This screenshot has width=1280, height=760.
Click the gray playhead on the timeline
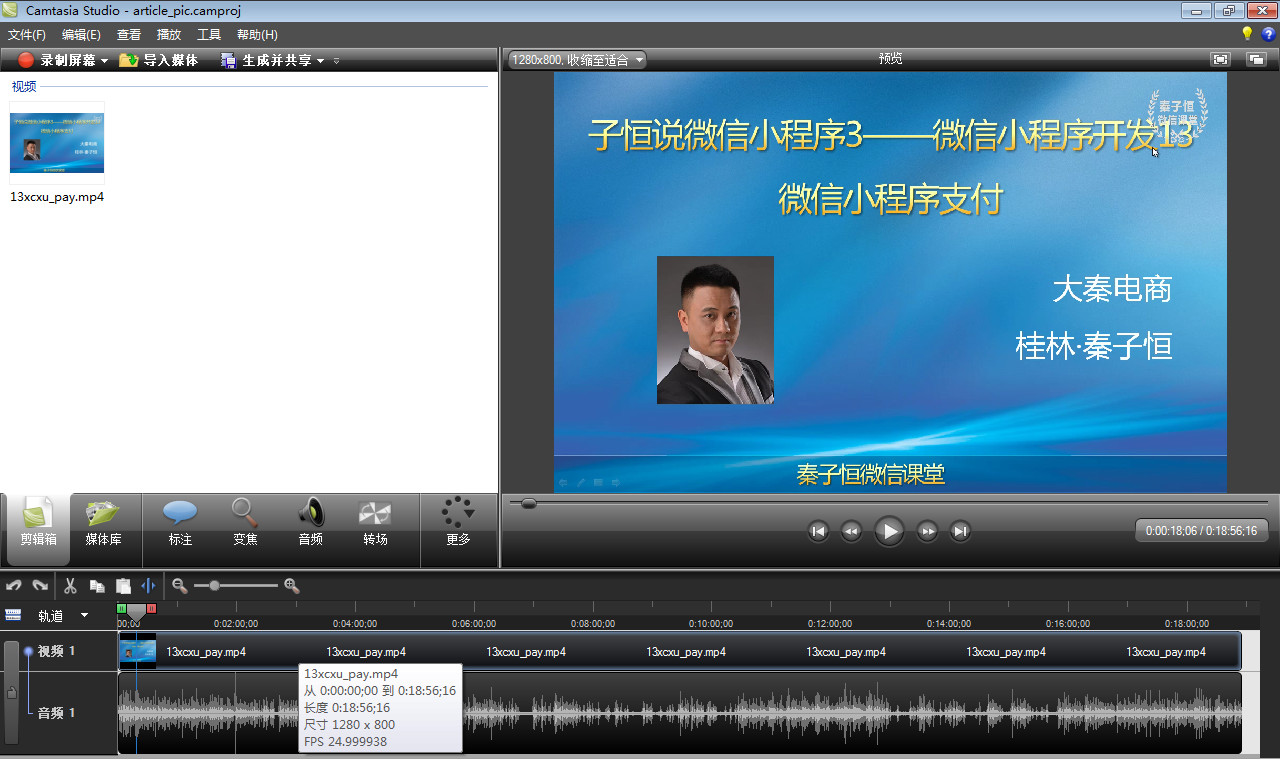click(136, 611)
